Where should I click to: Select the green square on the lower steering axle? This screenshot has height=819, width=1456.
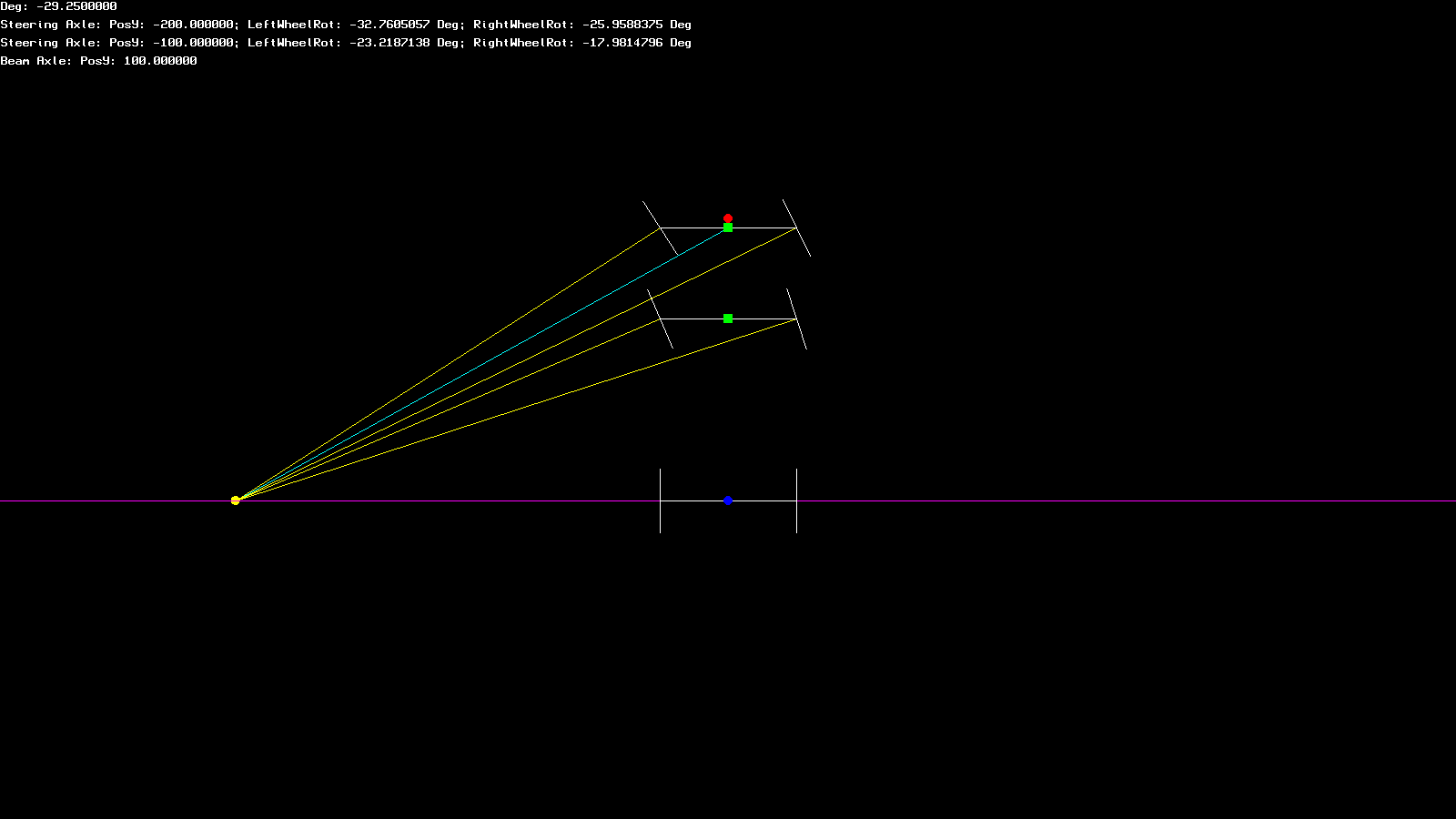pos(728,318)
